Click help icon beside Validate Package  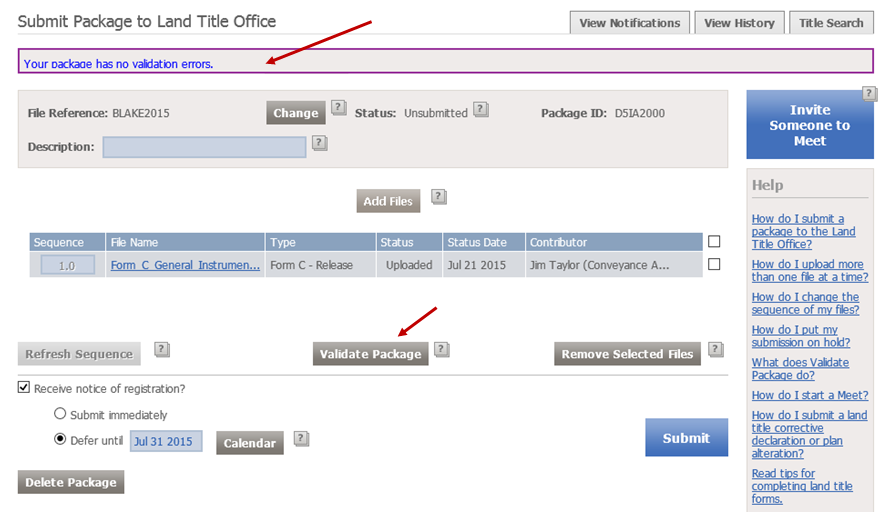(x=442, y=349)
